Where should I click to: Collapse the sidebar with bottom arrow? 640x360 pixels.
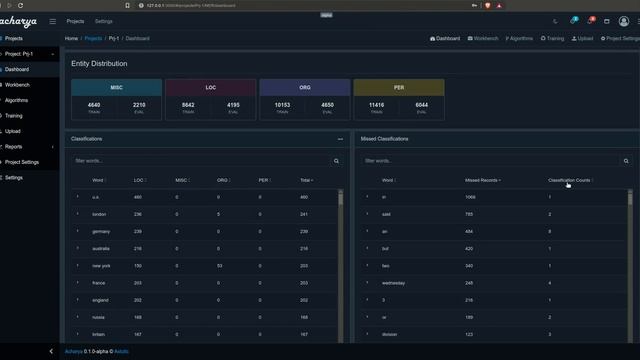[51, 351]
